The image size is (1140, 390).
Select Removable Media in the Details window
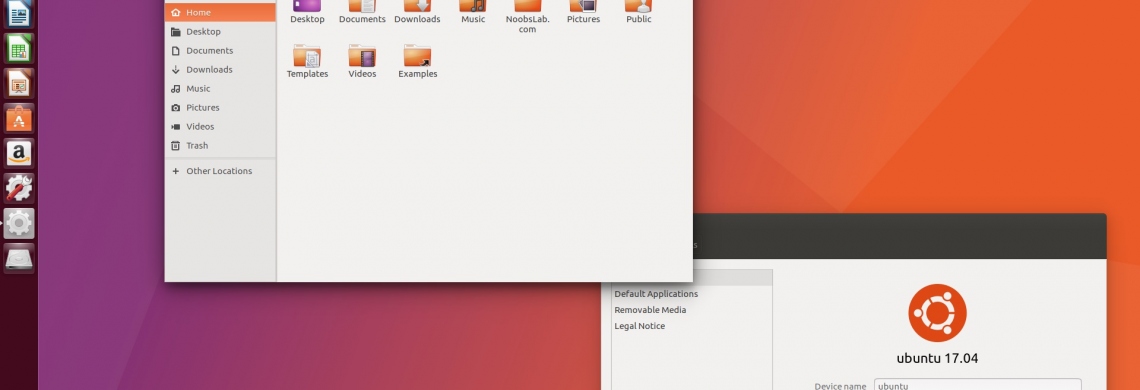tap(691, 310)
